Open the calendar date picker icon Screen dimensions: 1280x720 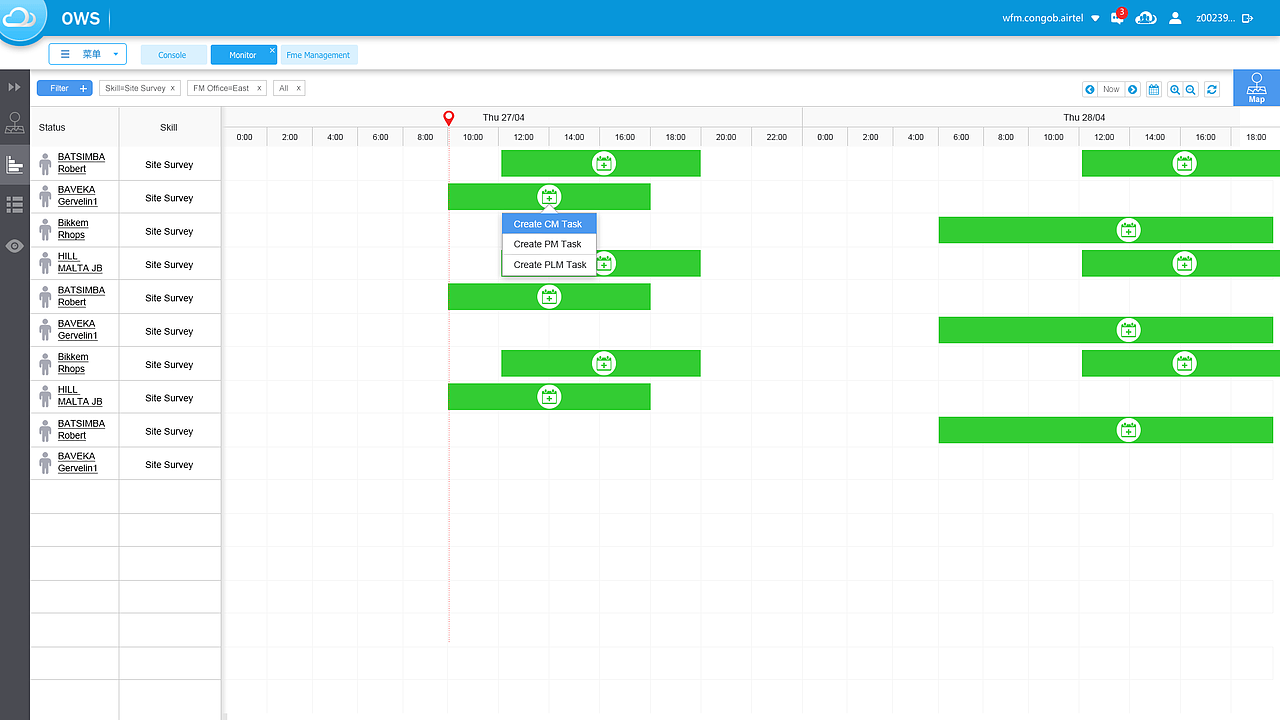tap(1153, 89)
